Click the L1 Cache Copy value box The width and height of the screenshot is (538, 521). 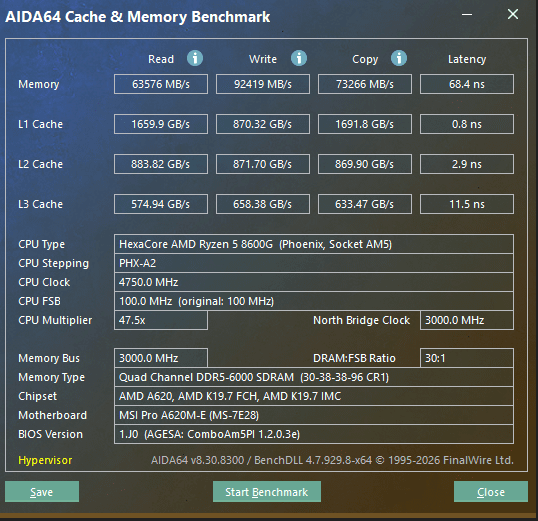(x=365, y=124)
